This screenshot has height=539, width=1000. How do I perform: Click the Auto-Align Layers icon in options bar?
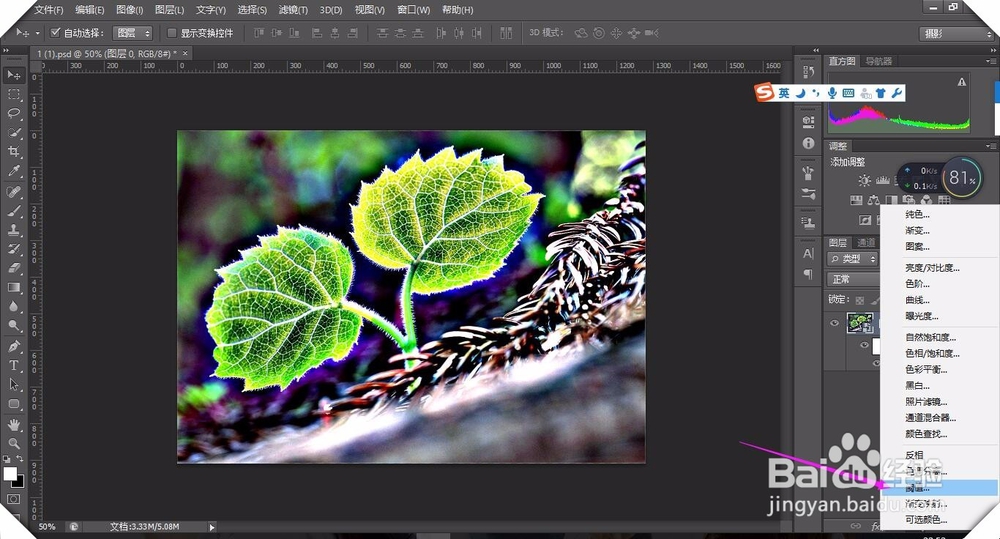coord(506,33)
